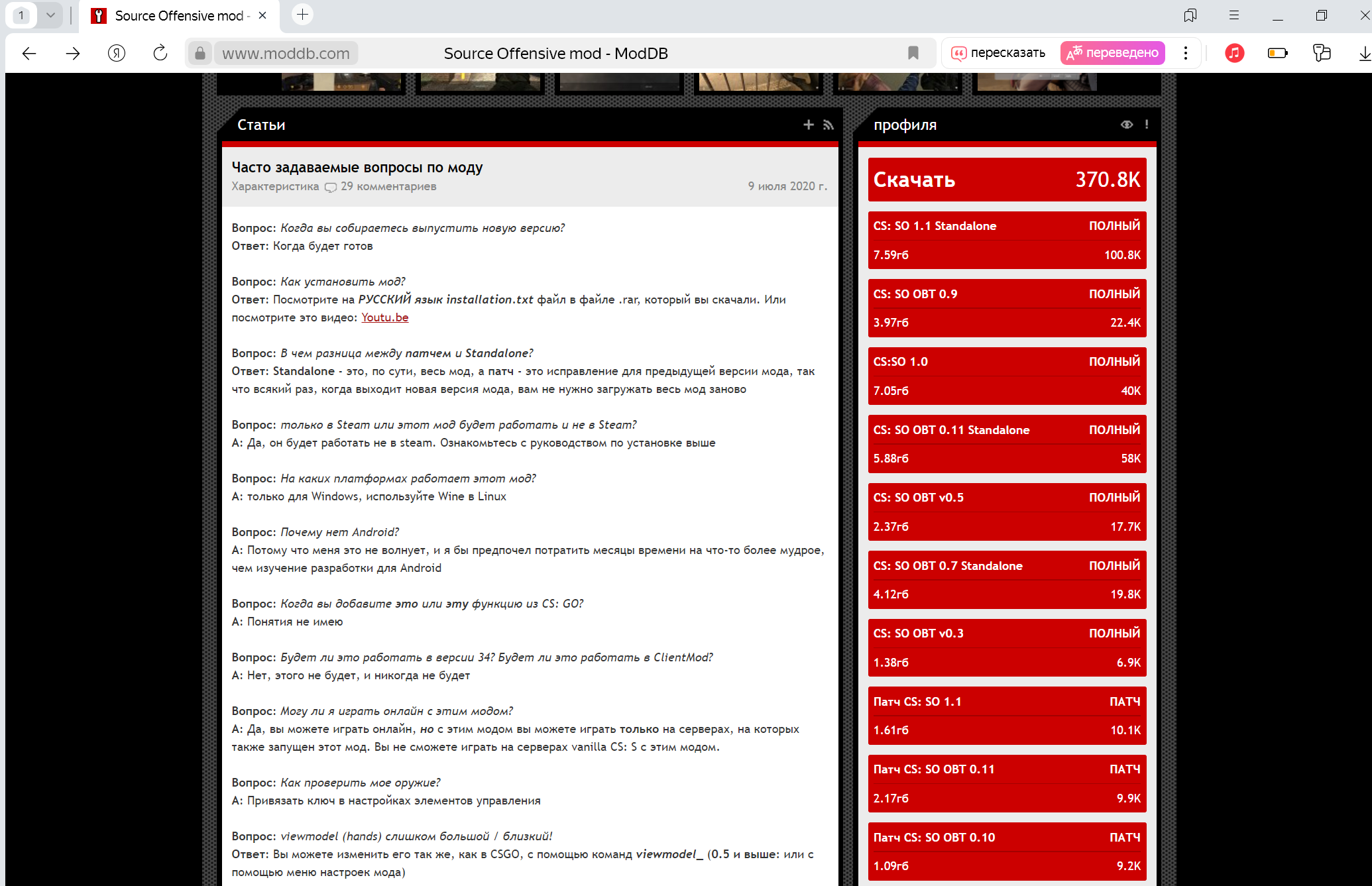Image resolution: width=1372 pixels, height=886 pixels.
Task: Click question 'На каких платформах работает этот мод?'
Action: tap(408, 478)
